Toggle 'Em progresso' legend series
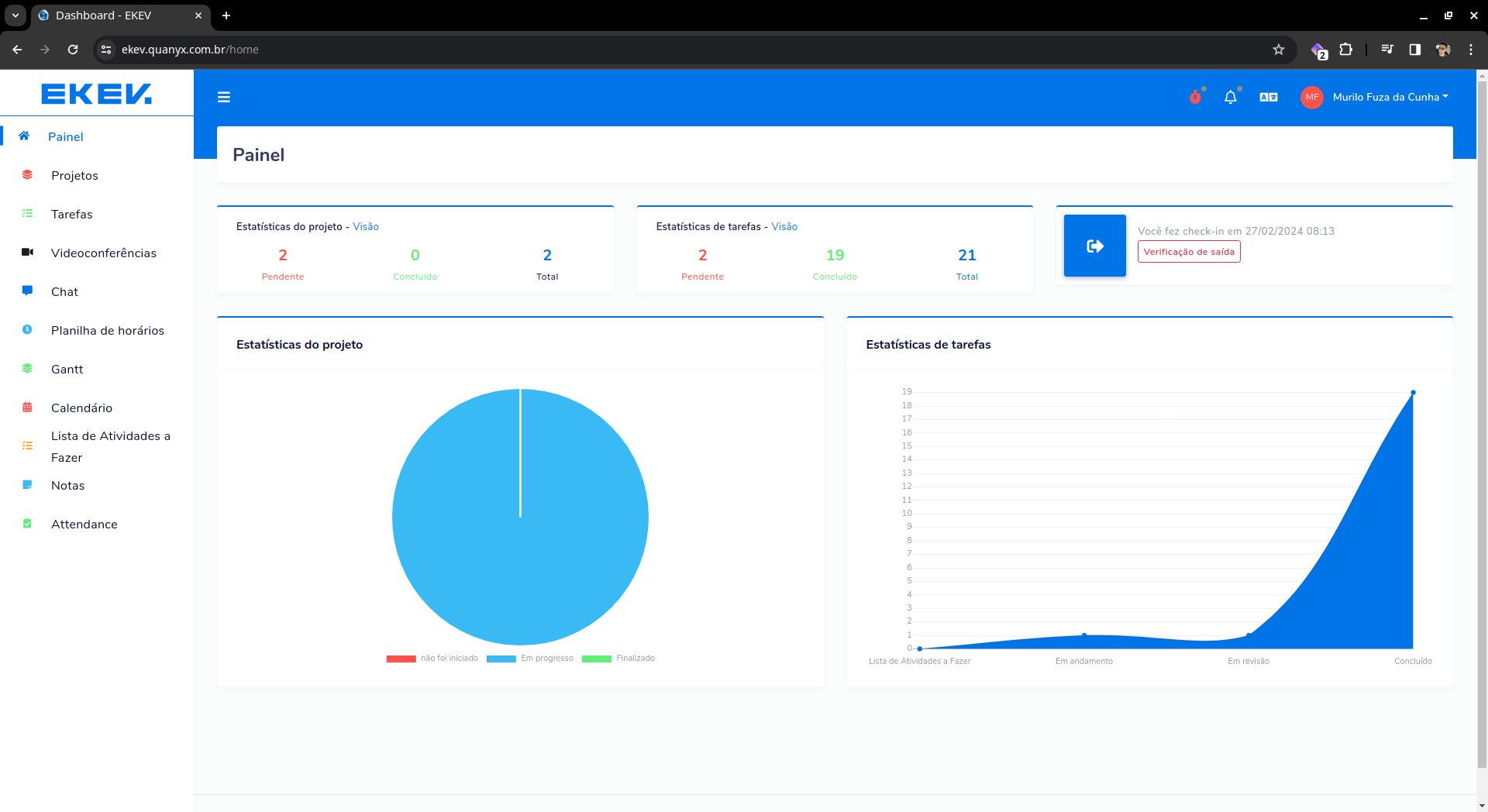Viewport: 1488px width, 812px height. pos(530,659)
